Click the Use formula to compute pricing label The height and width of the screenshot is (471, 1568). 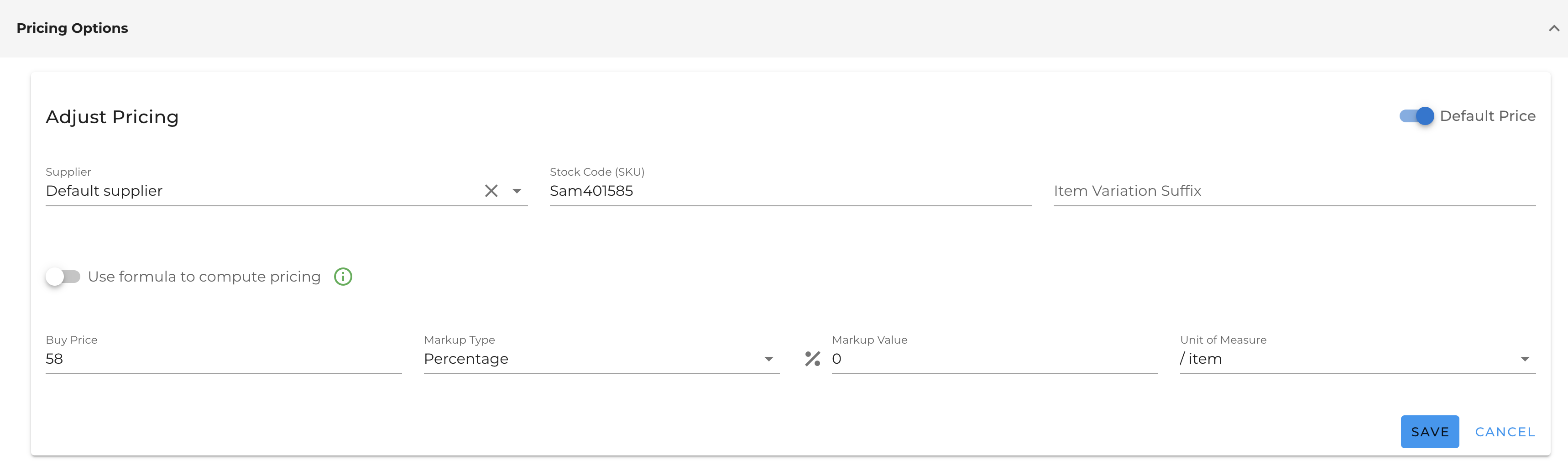(204, 277)
